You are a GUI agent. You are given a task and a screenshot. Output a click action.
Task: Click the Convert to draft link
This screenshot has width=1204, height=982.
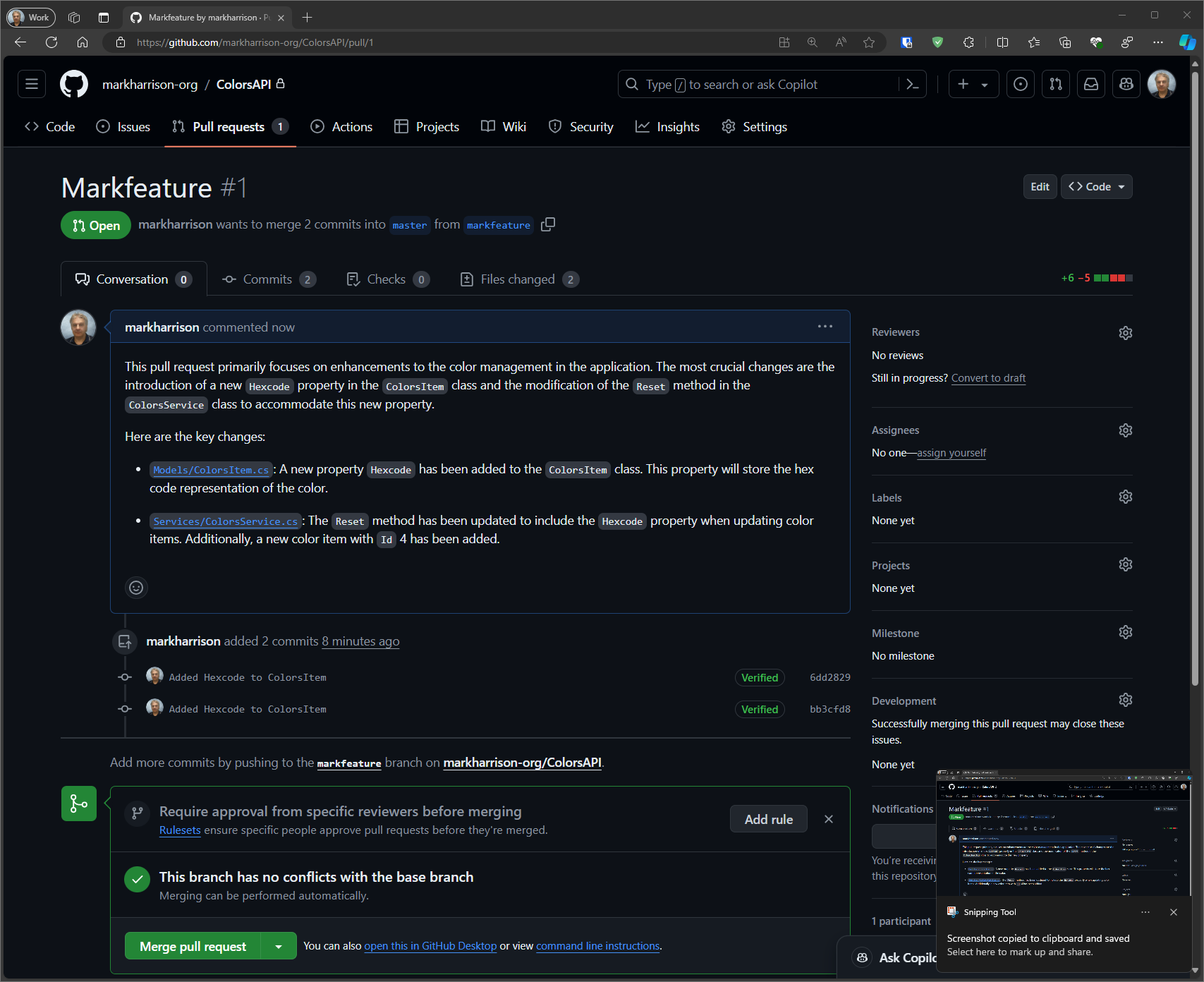pyautogui.click(x=988, y=378)
